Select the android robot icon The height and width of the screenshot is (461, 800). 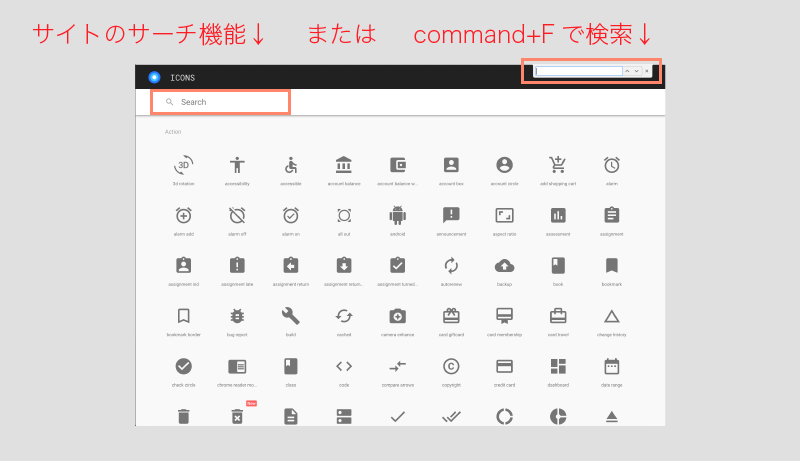[397, 215]
